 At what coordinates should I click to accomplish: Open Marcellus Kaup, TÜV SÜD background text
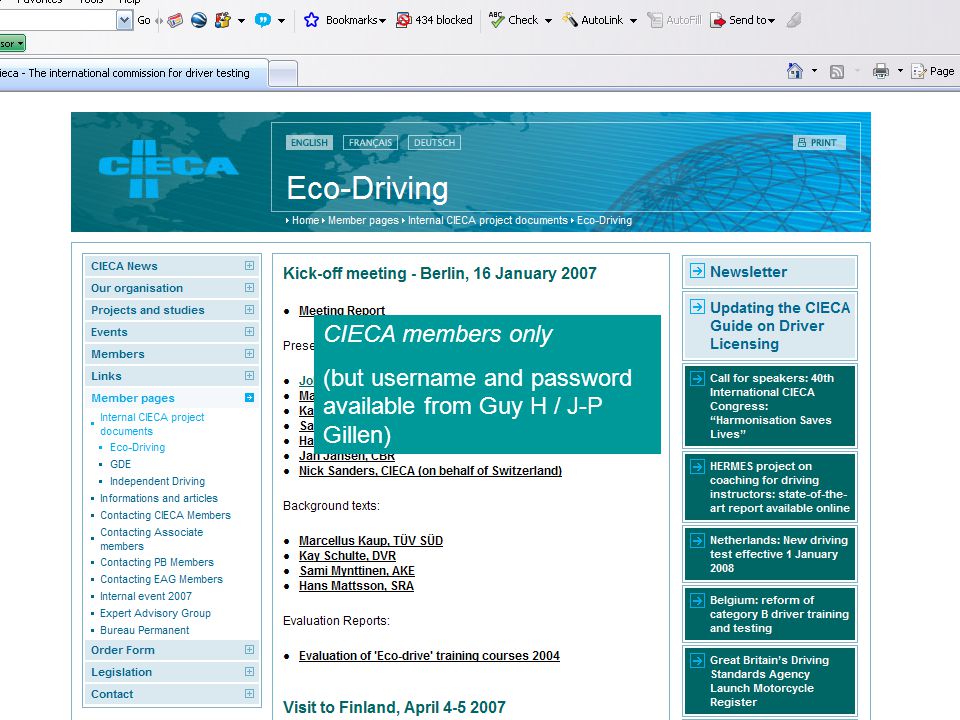[x=370, y=541]
